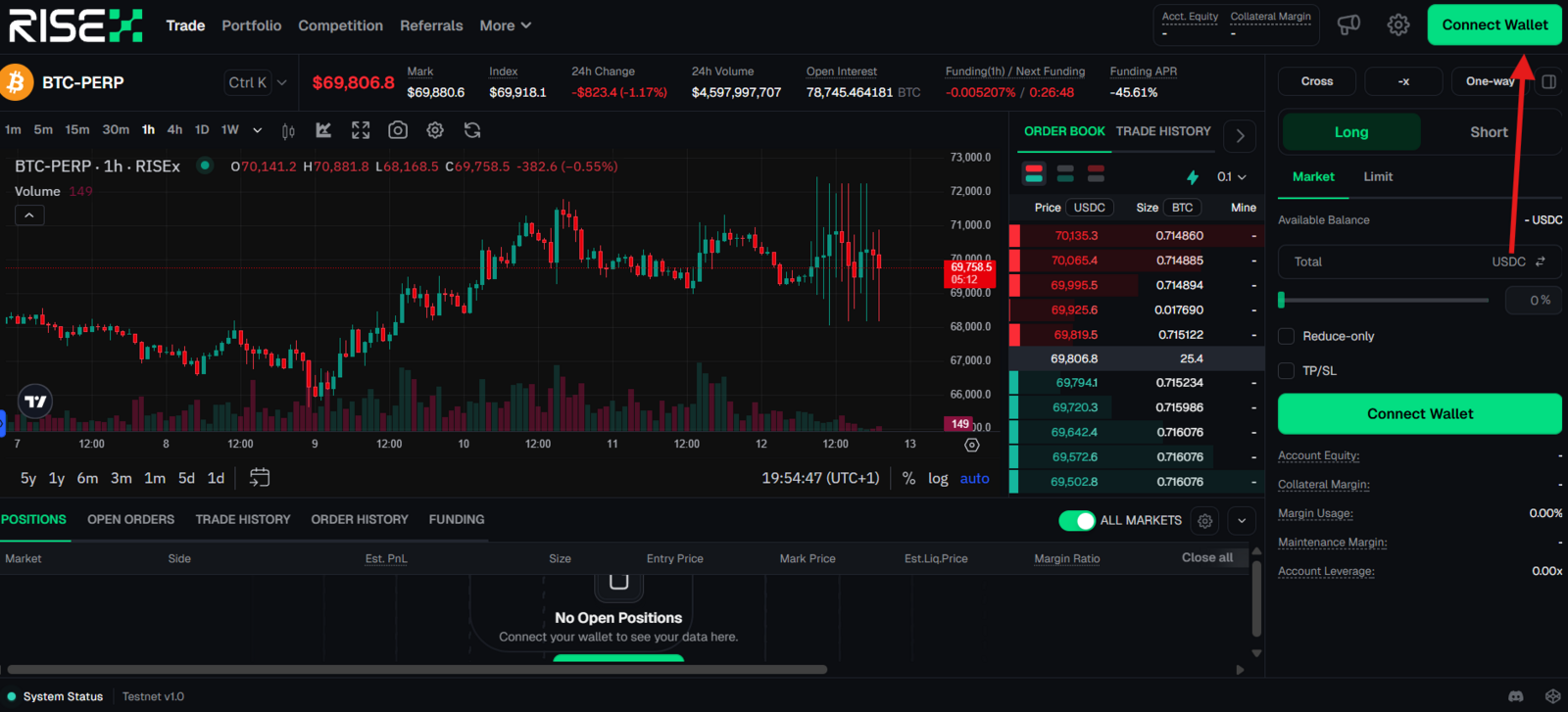Open the chart indicators icon
This screenshot has height=712, width=1568.
pos(323,130)
